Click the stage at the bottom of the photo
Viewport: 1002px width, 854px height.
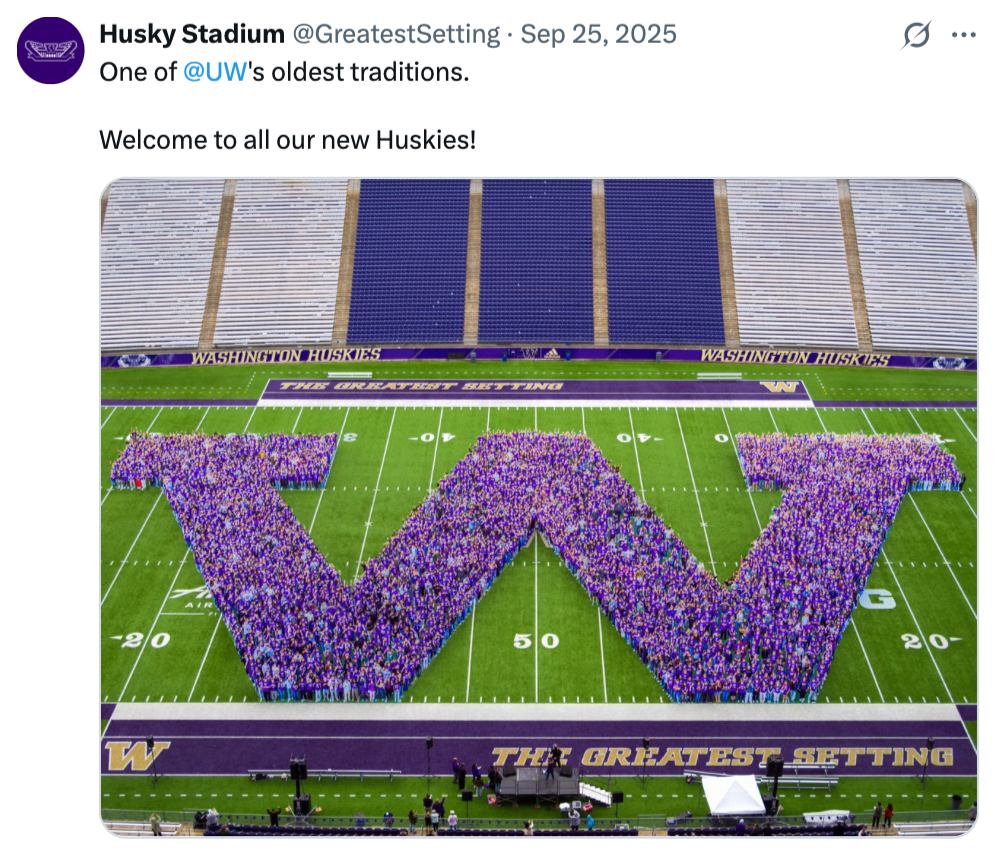tap(539, 785)
